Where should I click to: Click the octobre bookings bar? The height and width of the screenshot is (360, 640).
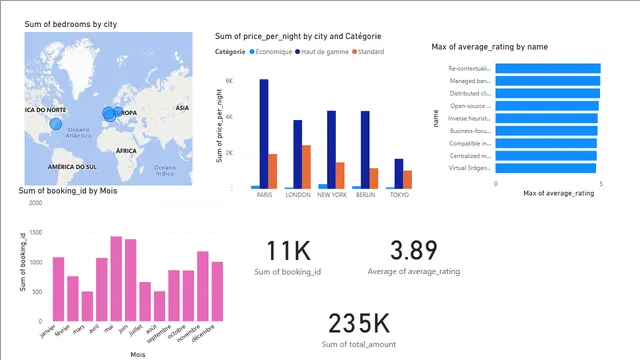point(188,296)
